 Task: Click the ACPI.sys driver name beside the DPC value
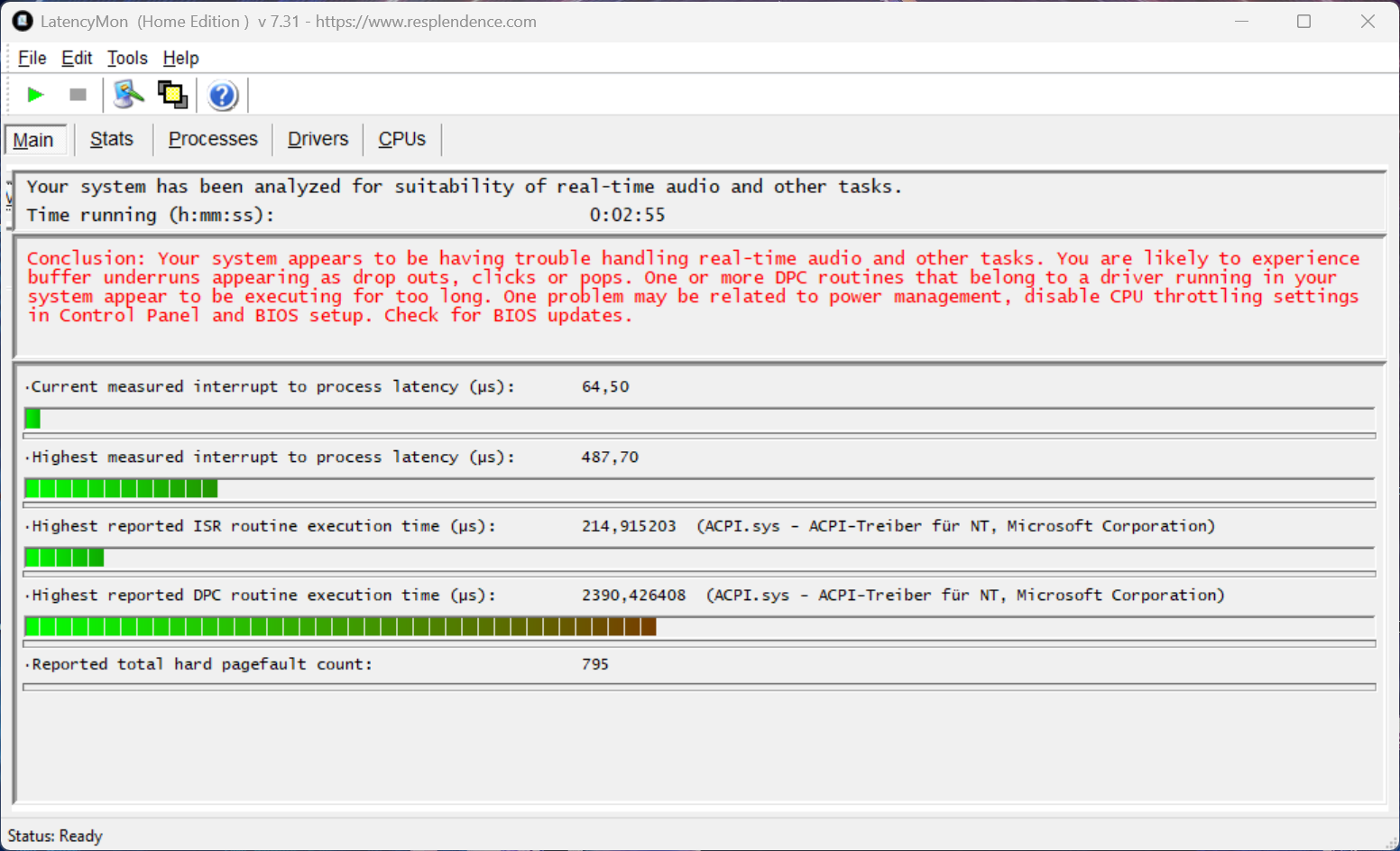click(965, 596)
